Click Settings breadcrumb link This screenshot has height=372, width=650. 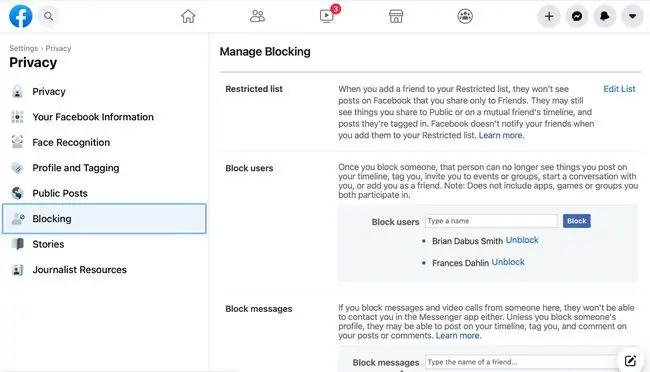(x=24, y=48)
